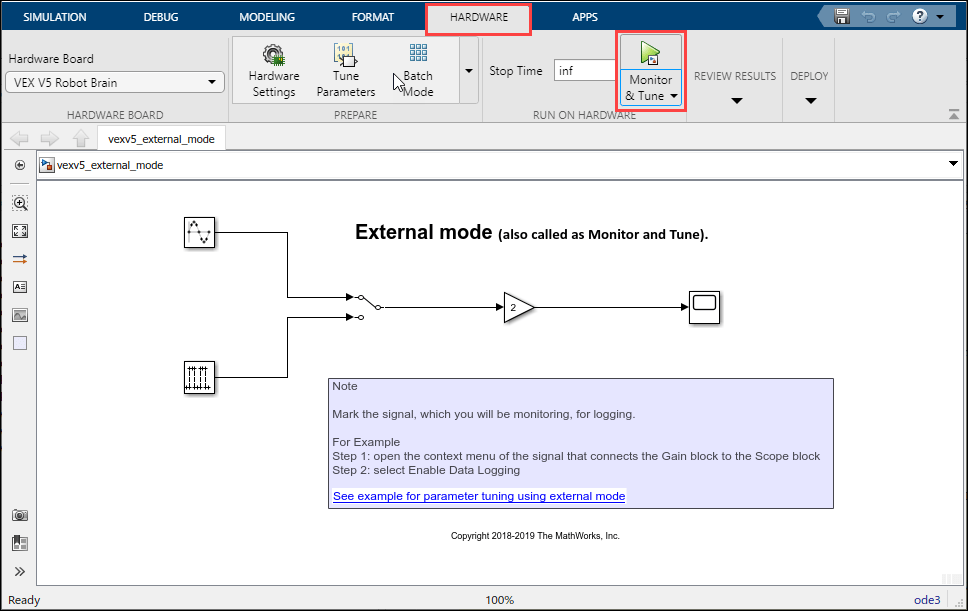
Task: Run Monitor & Tune on hardware
Action: 651,54
